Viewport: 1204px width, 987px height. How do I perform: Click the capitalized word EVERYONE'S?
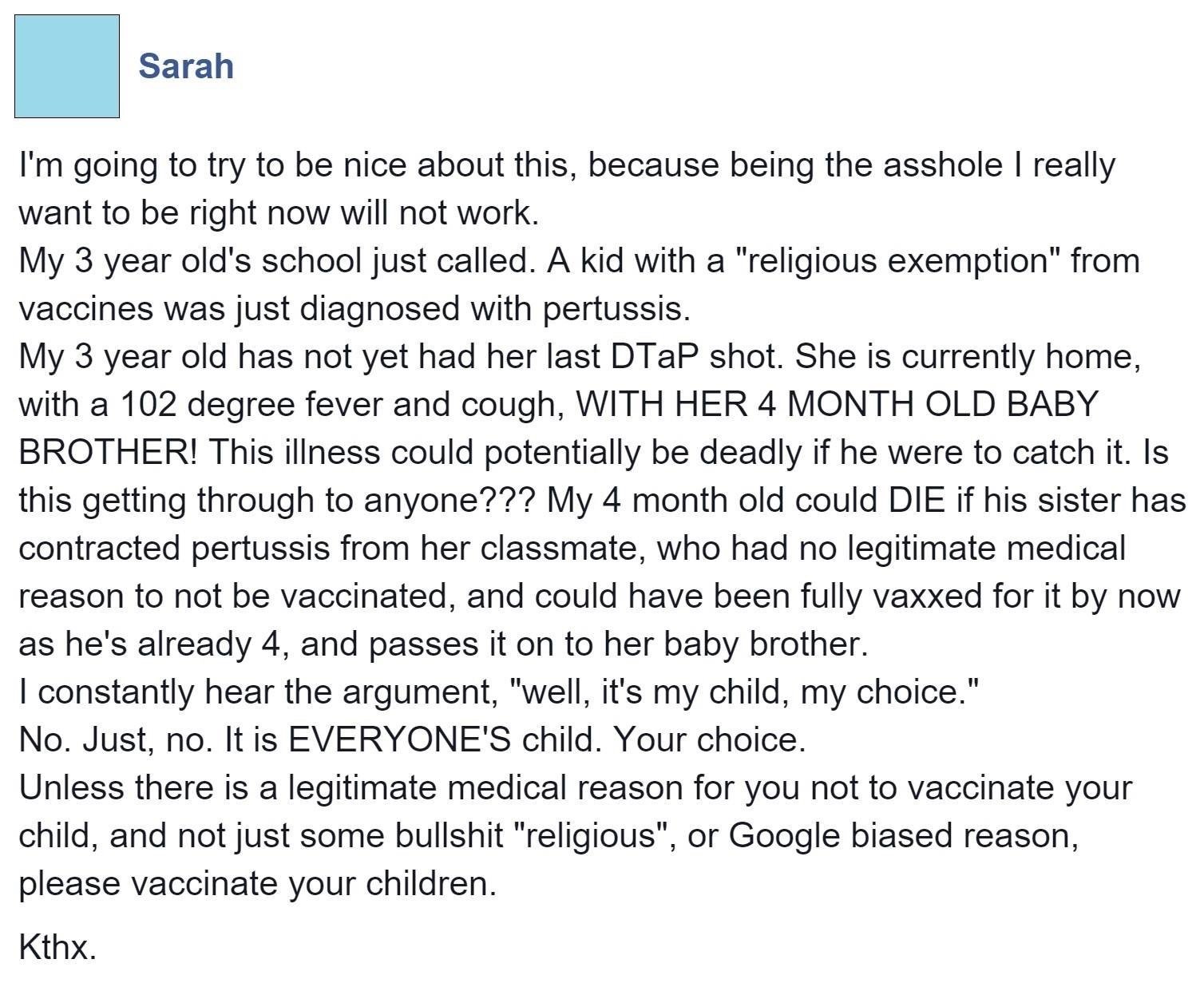coord(400,739)
